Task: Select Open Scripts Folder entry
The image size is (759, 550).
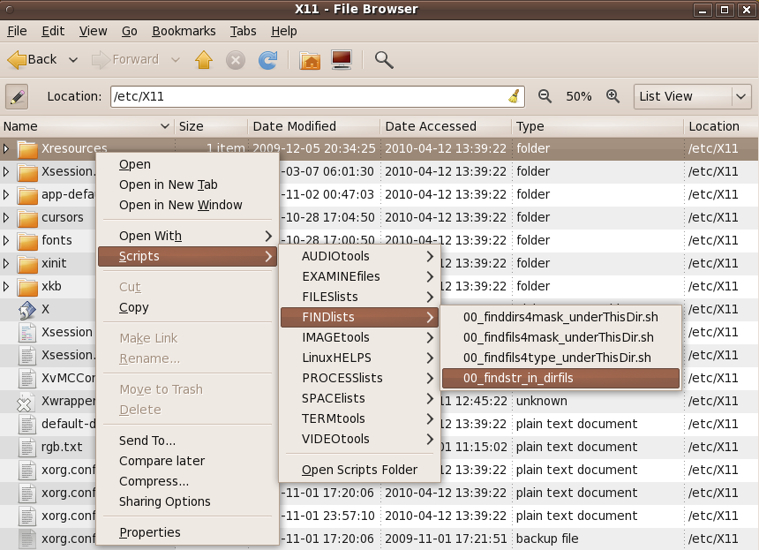Action: pyautogui.click(x=359, y=470)
